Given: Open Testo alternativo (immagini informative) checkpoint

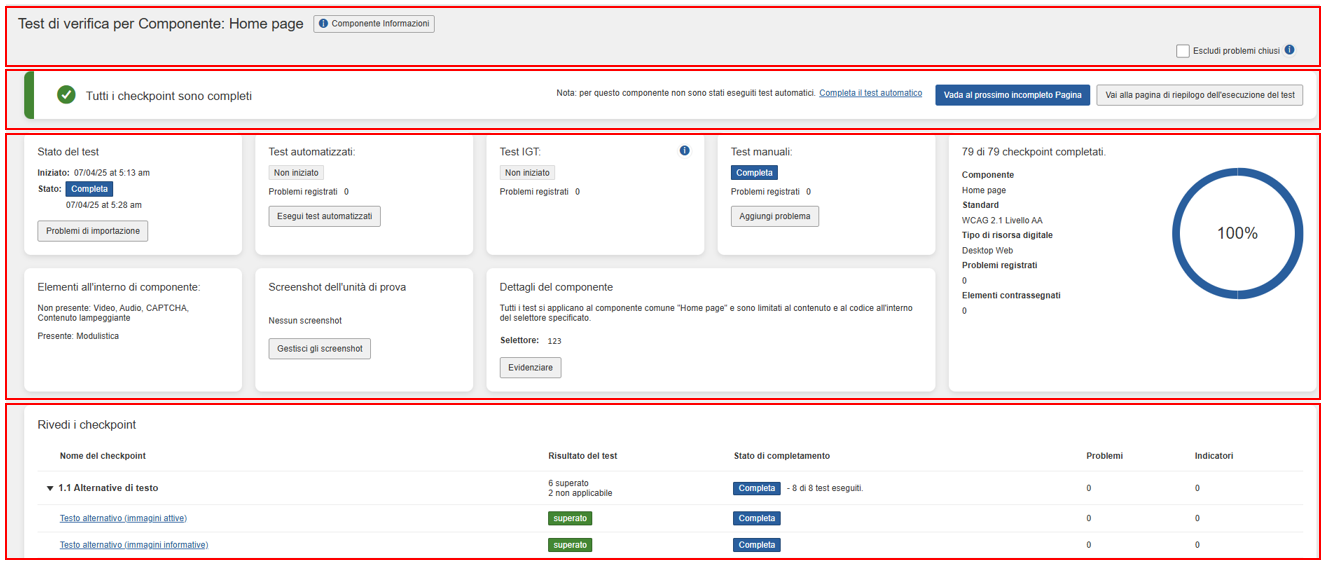Looking at the screenshot, I should 134,545.
